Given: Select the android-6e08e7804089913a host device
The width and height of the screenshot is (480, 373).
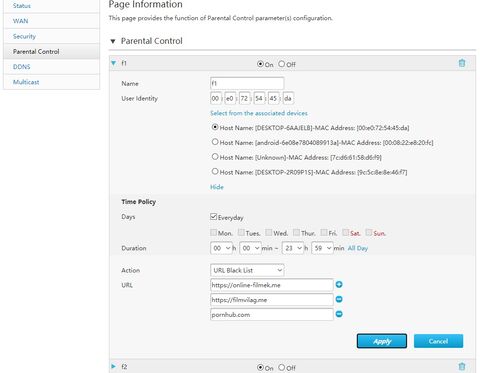Looking at the screenshot, I should tap(215, 142).
